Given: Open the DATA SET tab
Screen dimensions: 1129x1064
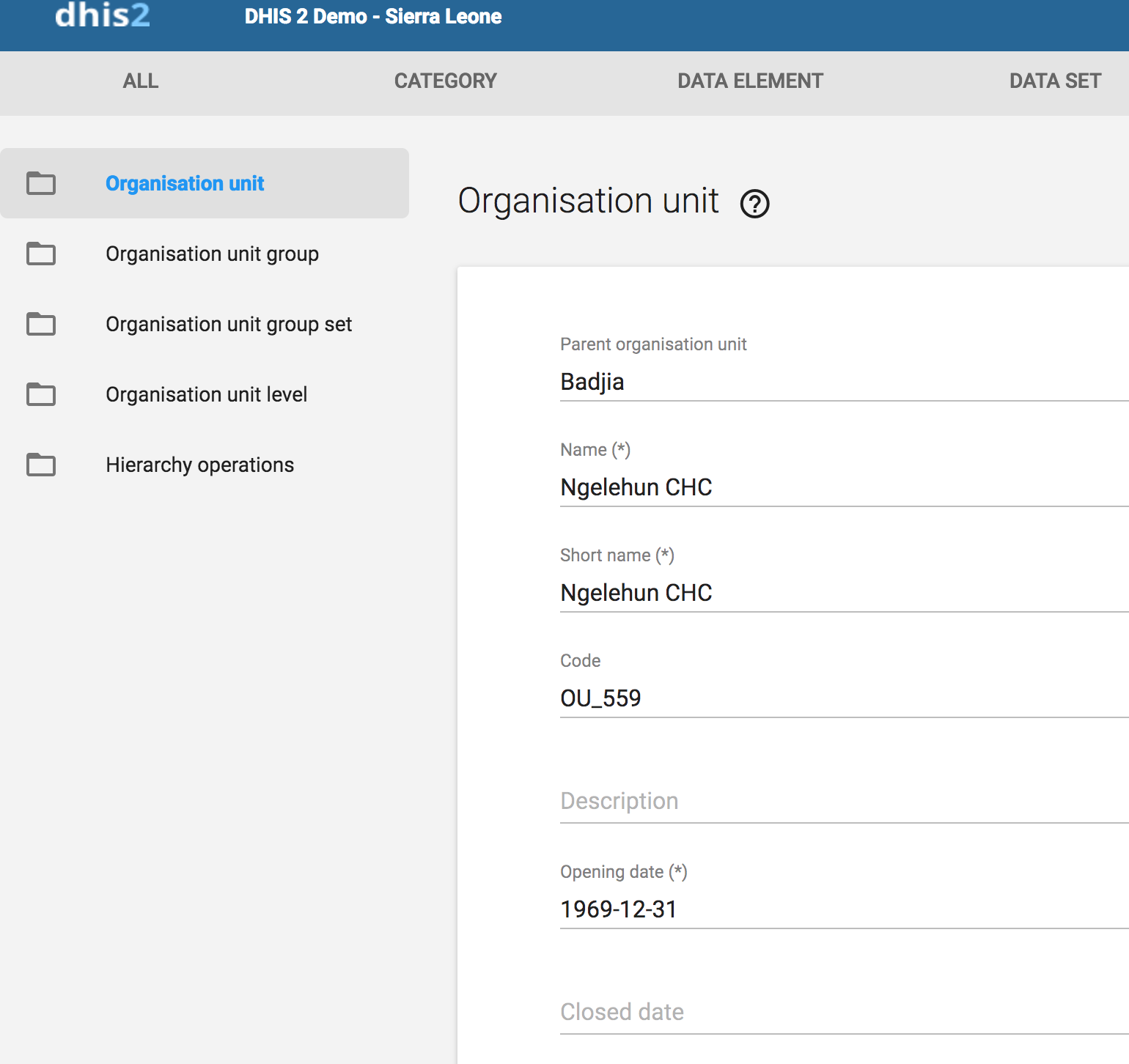Looking at the screenshot, I should 1054,81.
